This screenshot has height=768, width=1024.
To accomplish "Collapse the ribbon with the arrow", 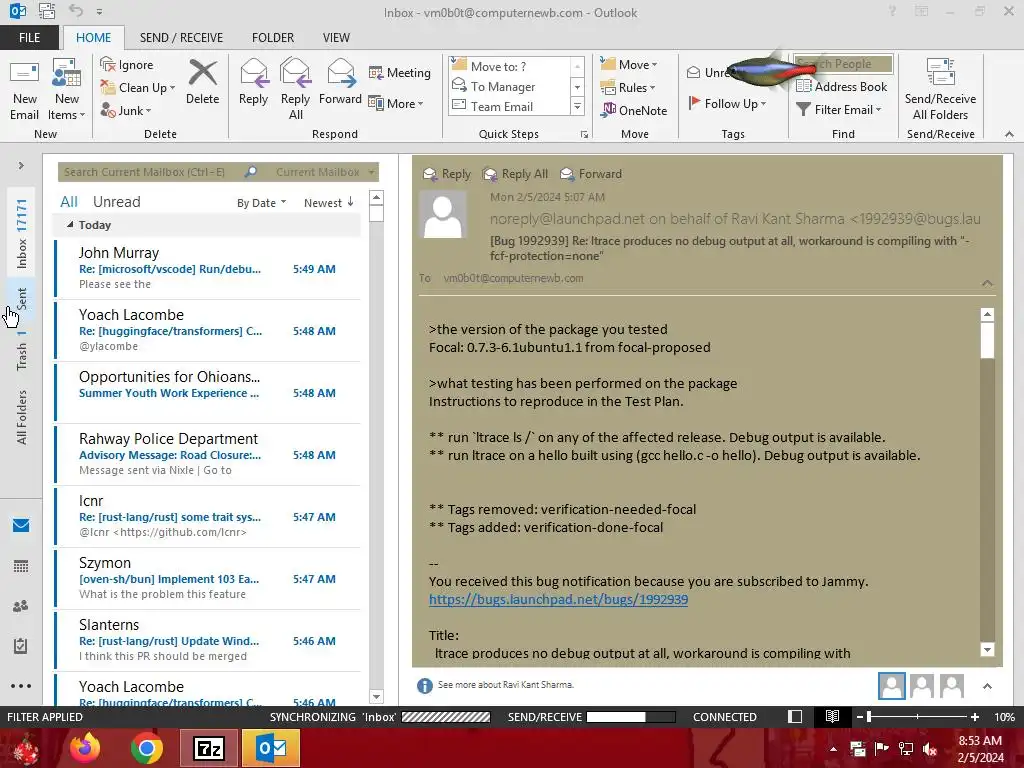I will tap(1010, 134).
